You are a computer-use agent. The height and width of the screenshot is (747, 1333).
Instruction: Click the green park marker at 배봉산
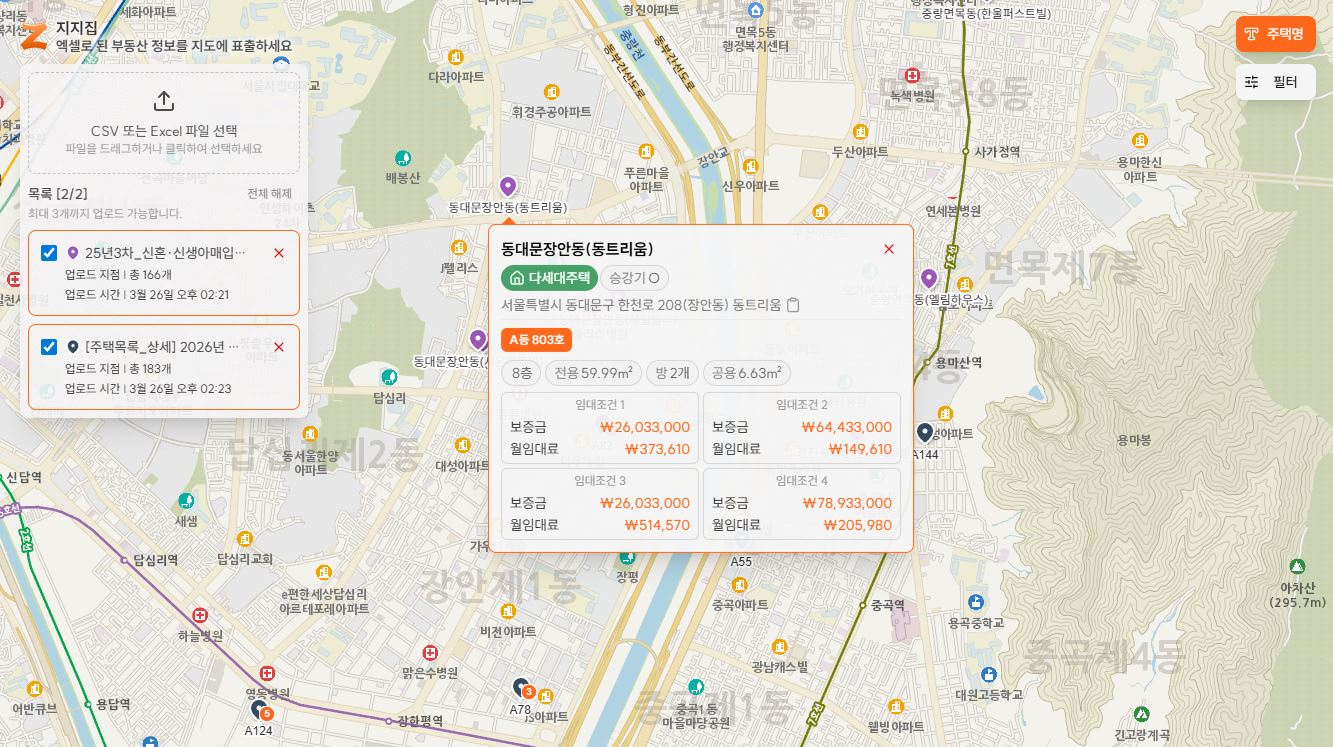click(404, 158)
